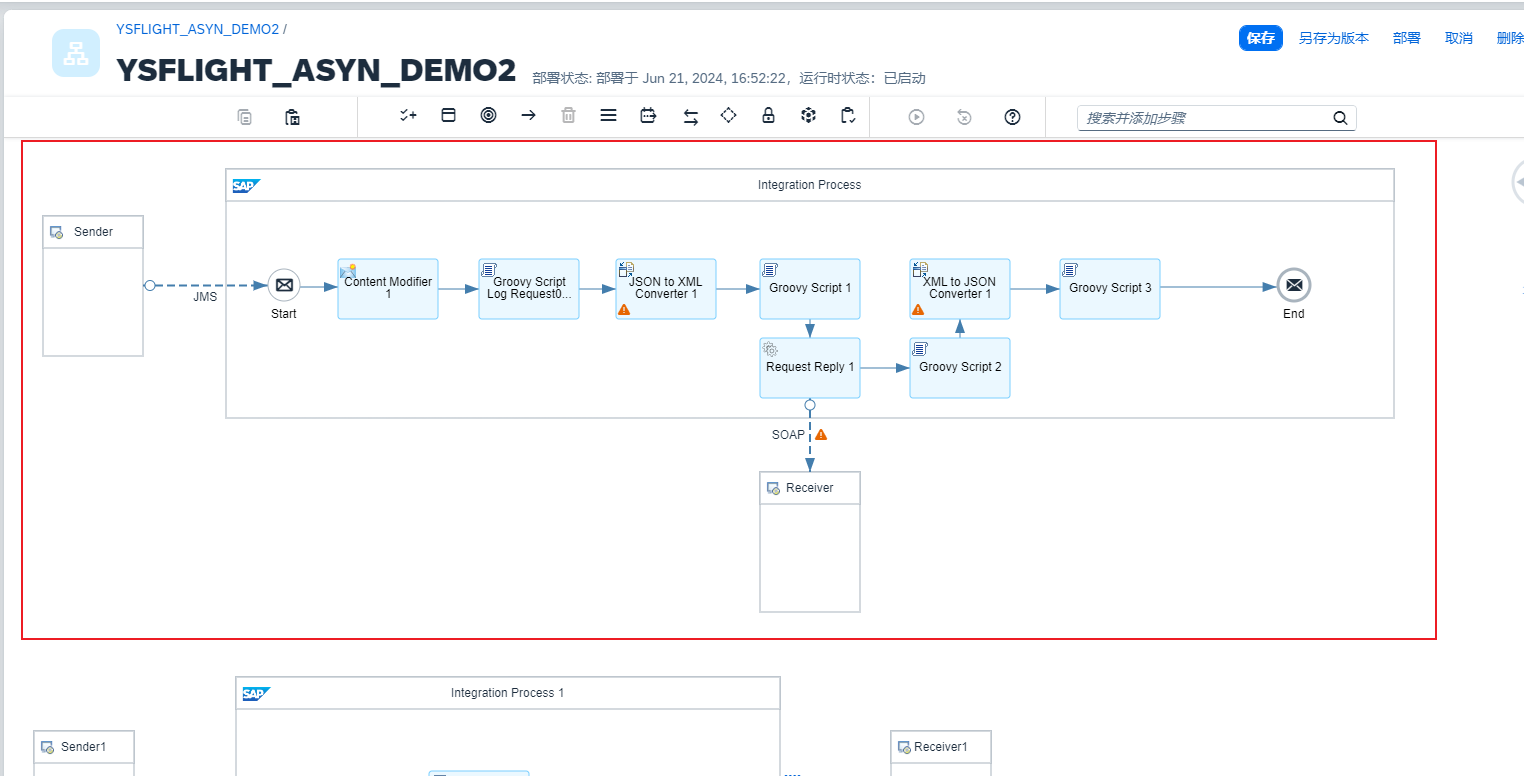Click the search and add step field
Image resolution: width=1524 pixels, height=776 pixels.
[1204, 118]
